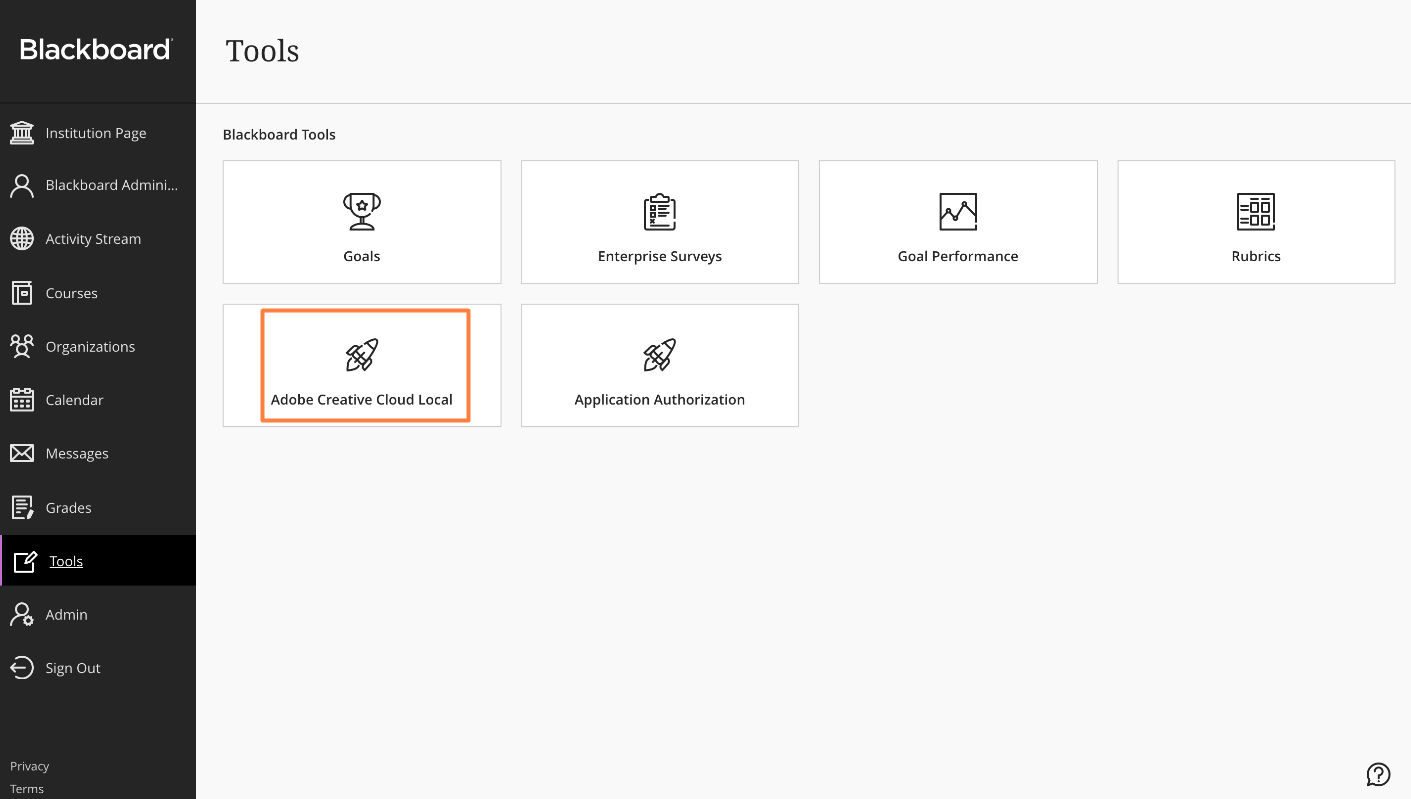Image resolution: width=1411 pixels, height=799 pixels.
Task: Click the Messages envelope icon
Action: pos(21,454)
